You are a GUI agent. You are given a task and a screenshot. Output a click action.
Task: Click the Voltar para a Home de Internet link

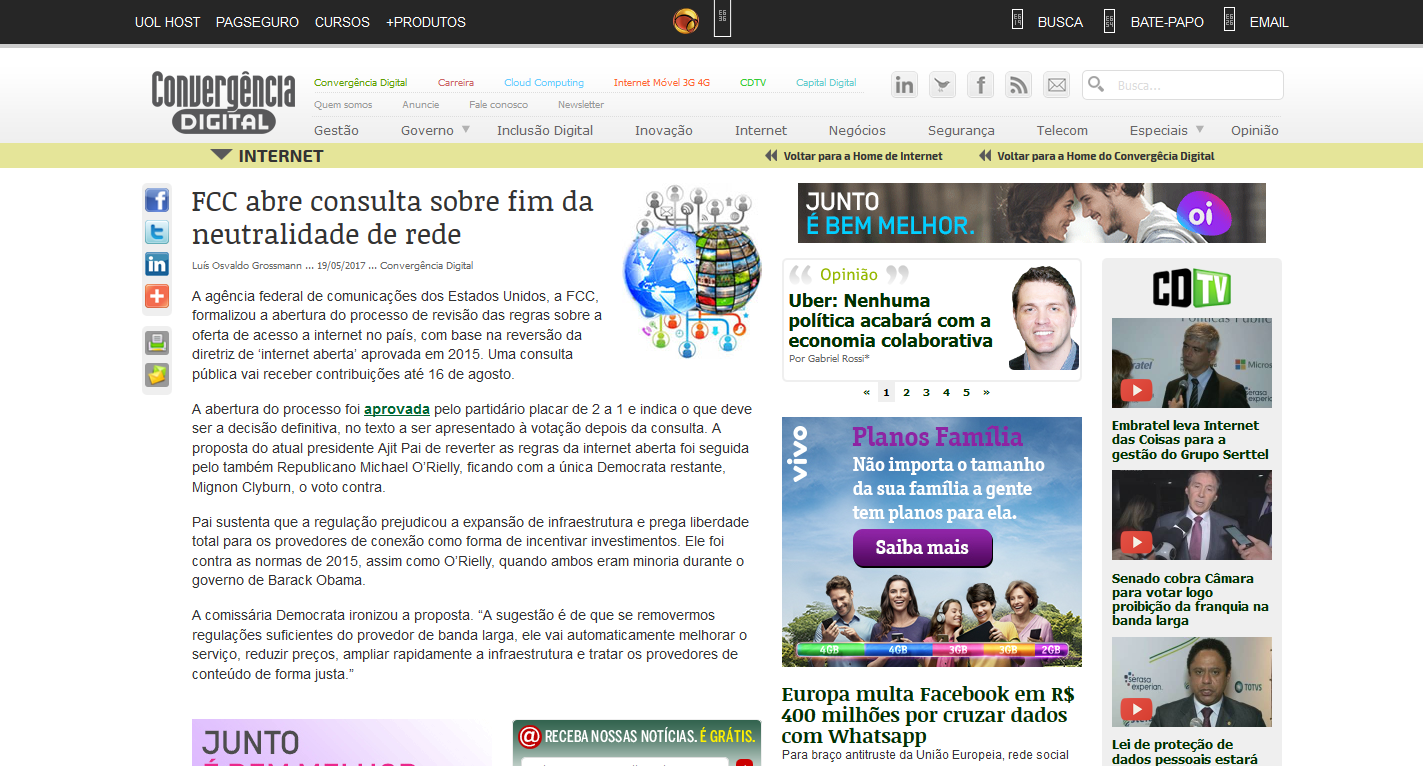tap(863, 156)
